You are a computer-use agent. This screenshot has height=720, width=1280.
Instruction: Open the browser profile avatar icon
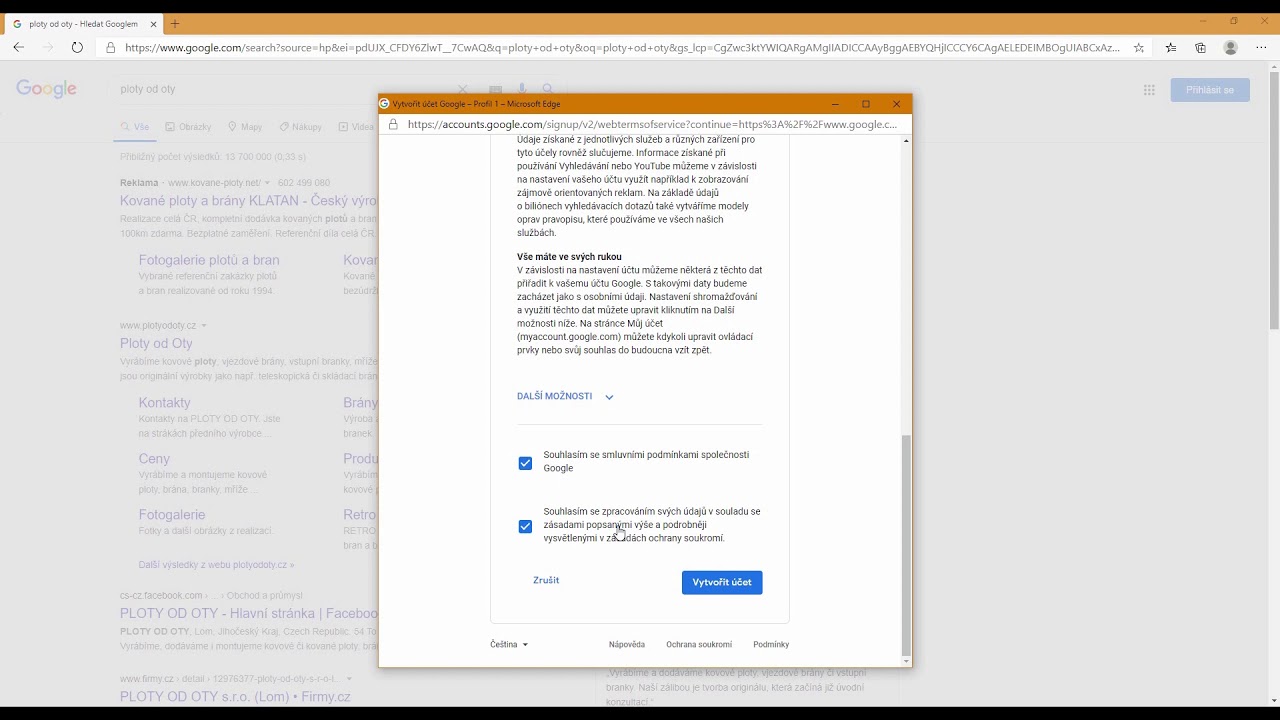click(x=1231, y=47)
